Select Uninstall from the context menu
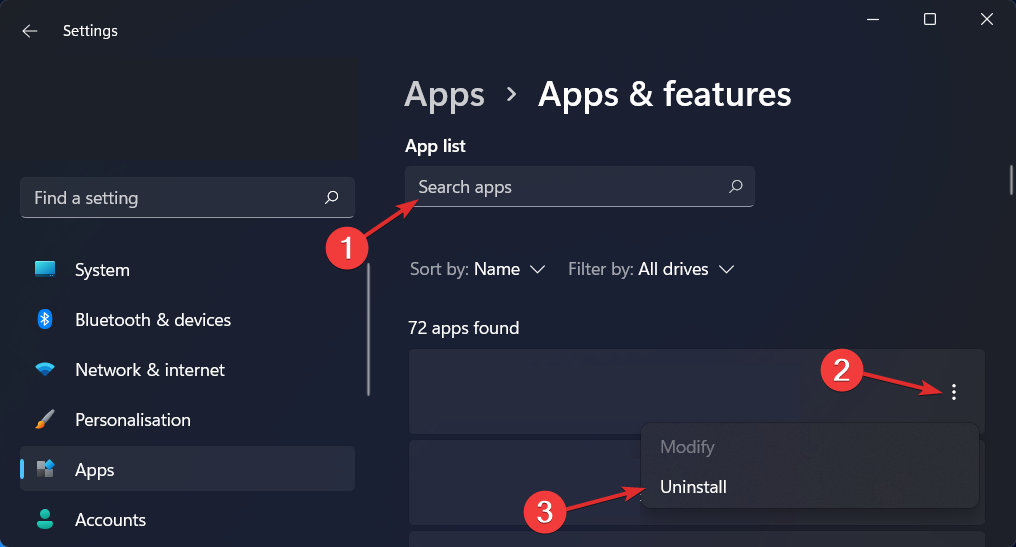Image resolution: width=1016 pixels, height=547 pixels. click(693, 487)
